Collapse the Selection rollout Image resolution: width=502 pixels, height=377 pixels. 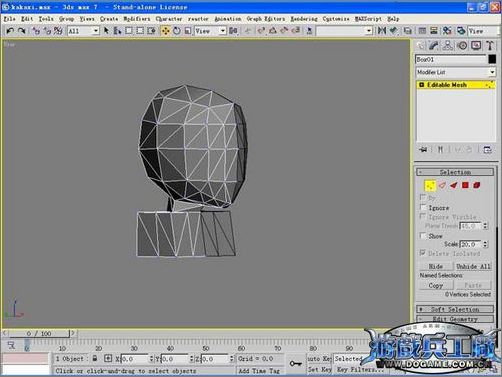coord(455,172)
